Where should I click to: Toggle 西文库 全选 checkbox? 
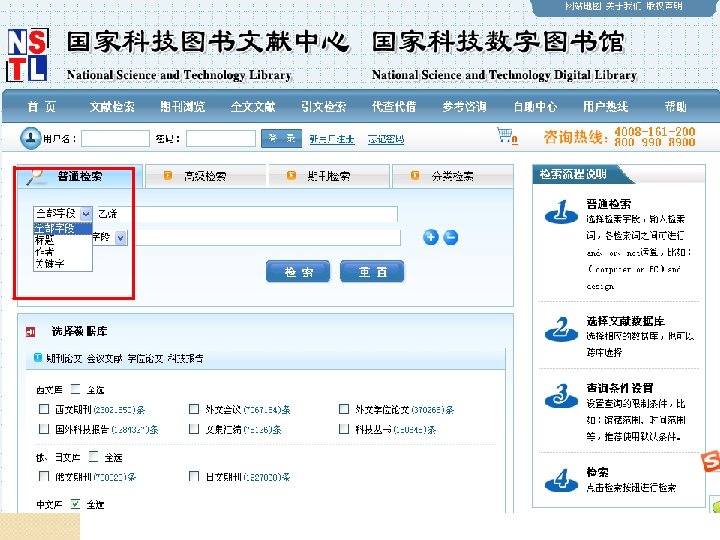(x=76, y=389)
